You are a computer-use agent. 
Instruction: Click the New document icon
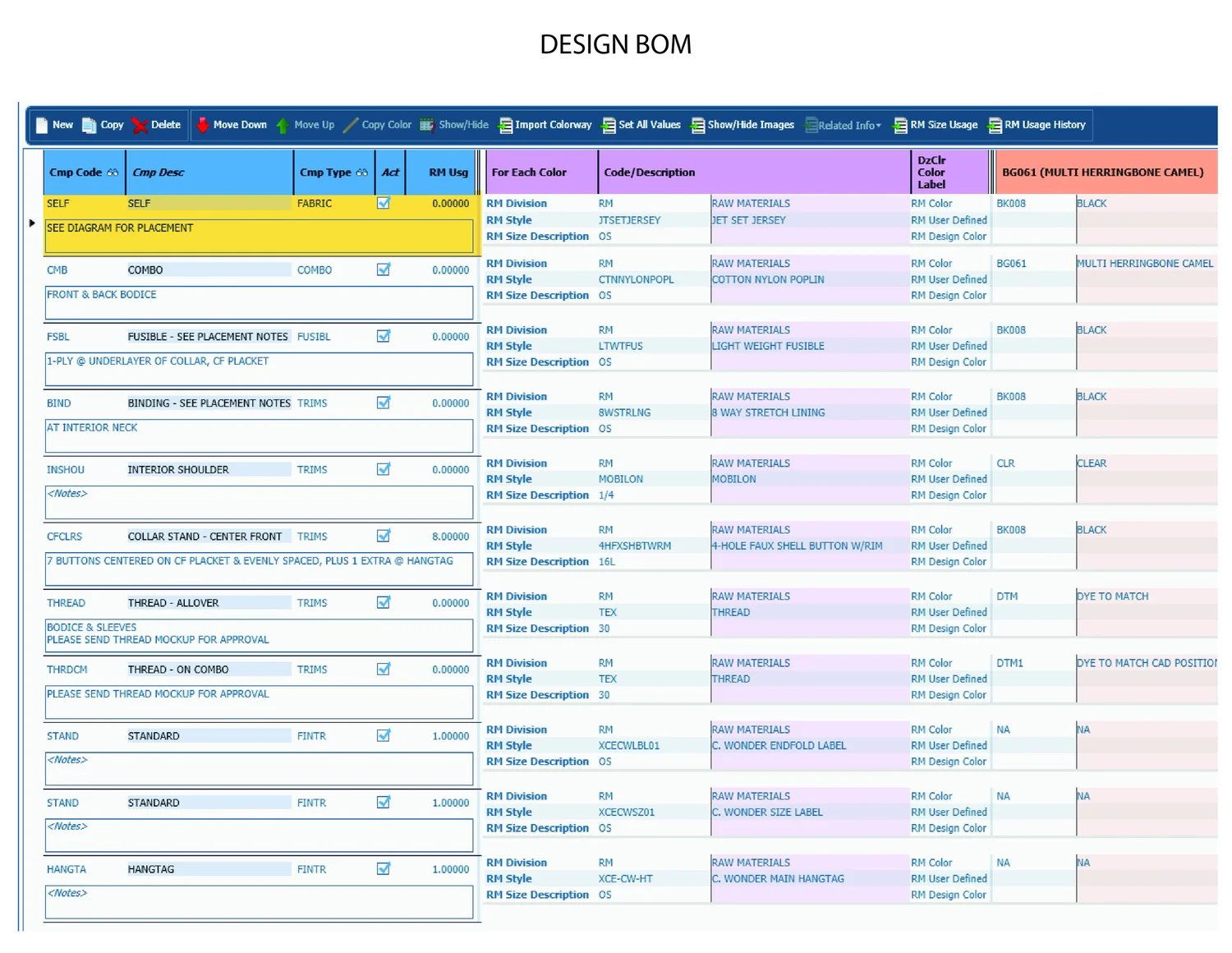(x=42, y=125)
